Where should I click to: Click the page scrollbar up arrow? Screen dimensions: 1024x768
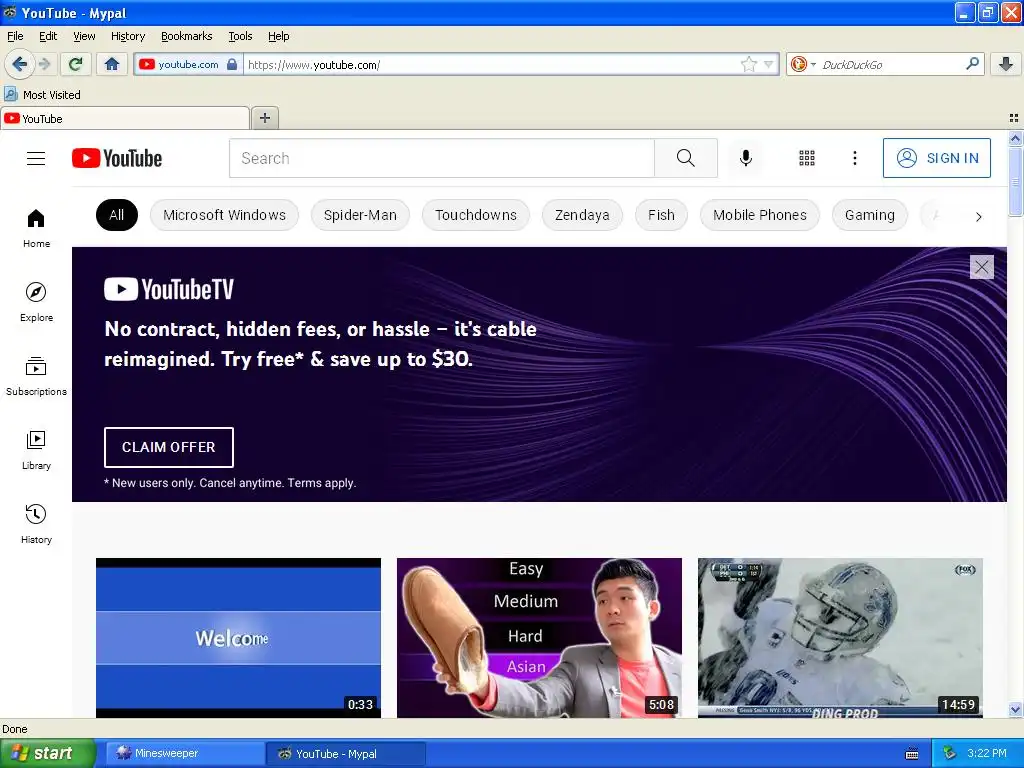pos(1015,138)
